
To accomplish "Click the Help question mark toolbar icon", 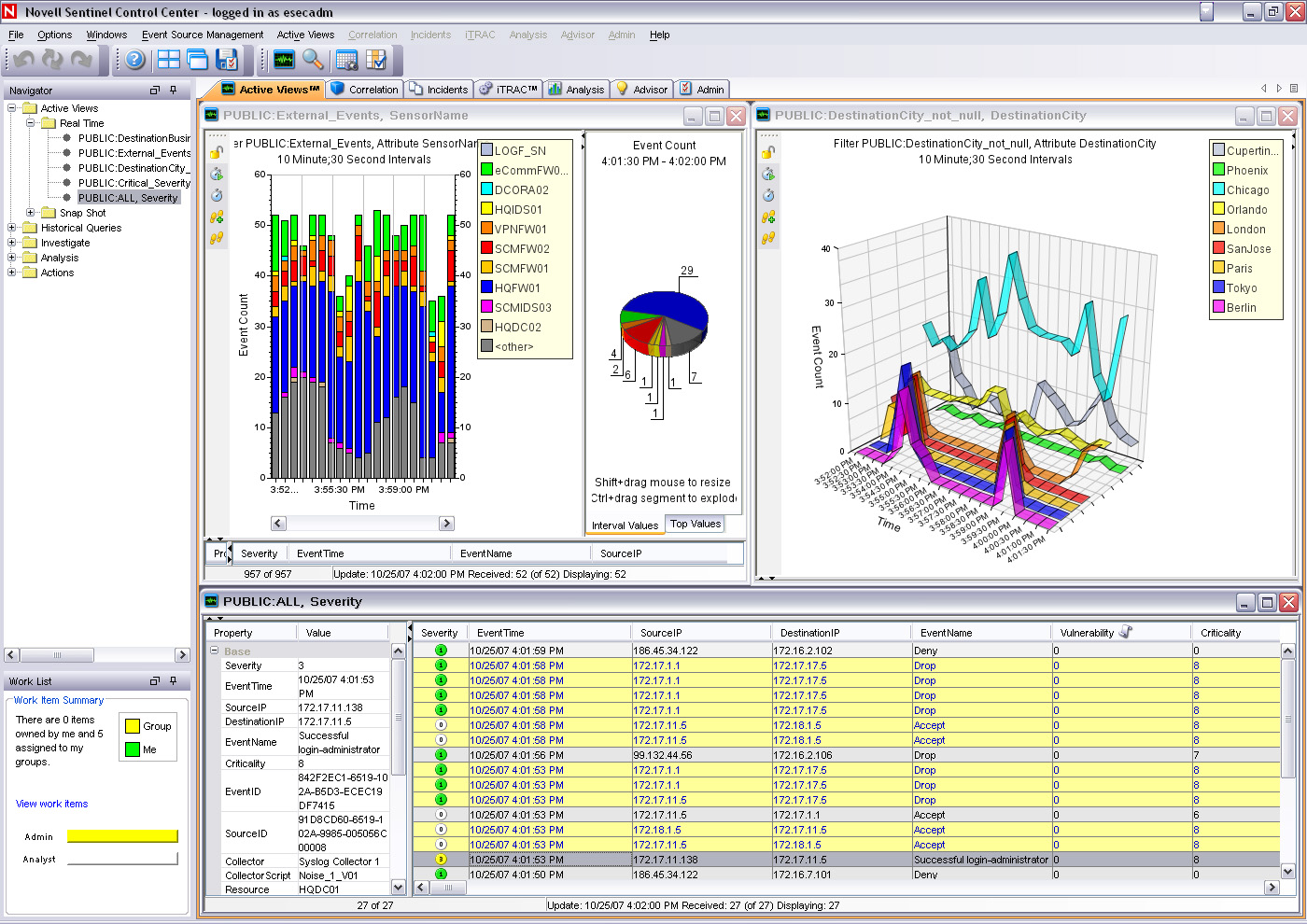I will [135, 60].
